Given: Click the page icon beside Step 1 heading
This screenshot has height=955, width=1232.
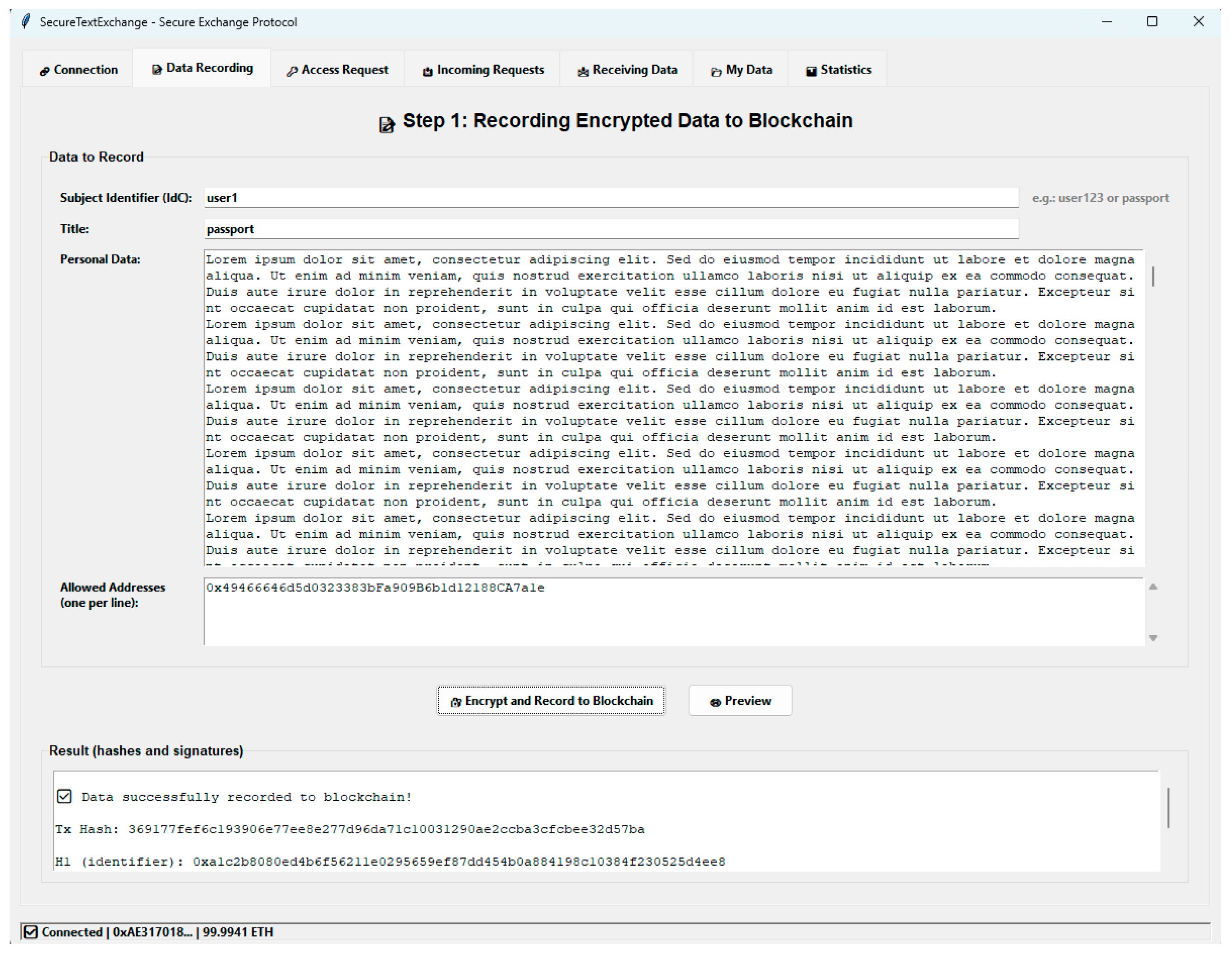Looking at the screenshot, I should click(x=387, y=124).
